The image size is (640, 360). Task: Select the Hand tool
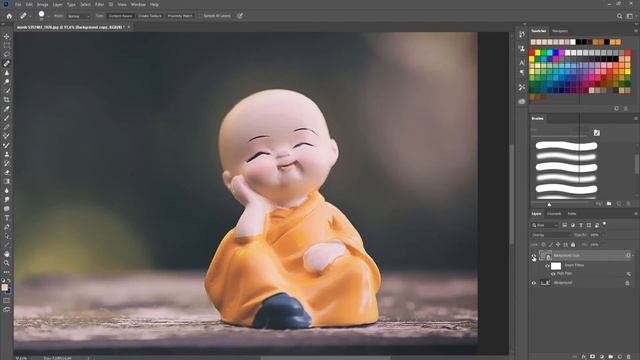click(7, 254)
